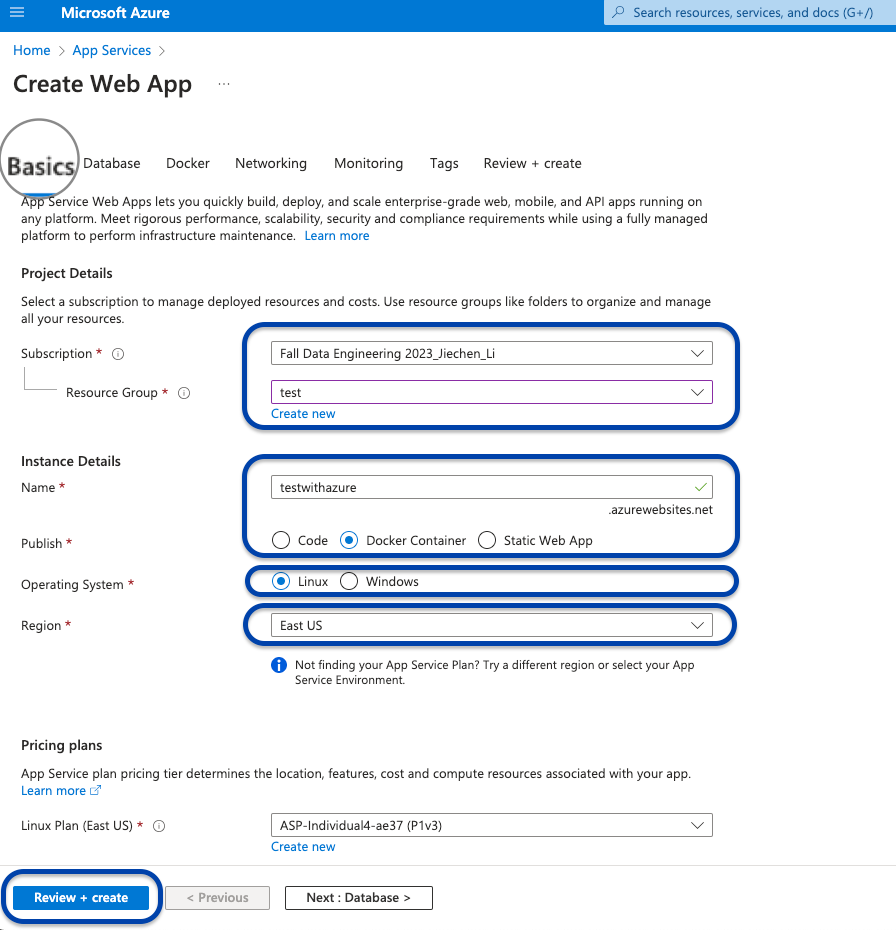Switch to the Docker tab
The image size is (896, 930).
[x=188, y=164]
